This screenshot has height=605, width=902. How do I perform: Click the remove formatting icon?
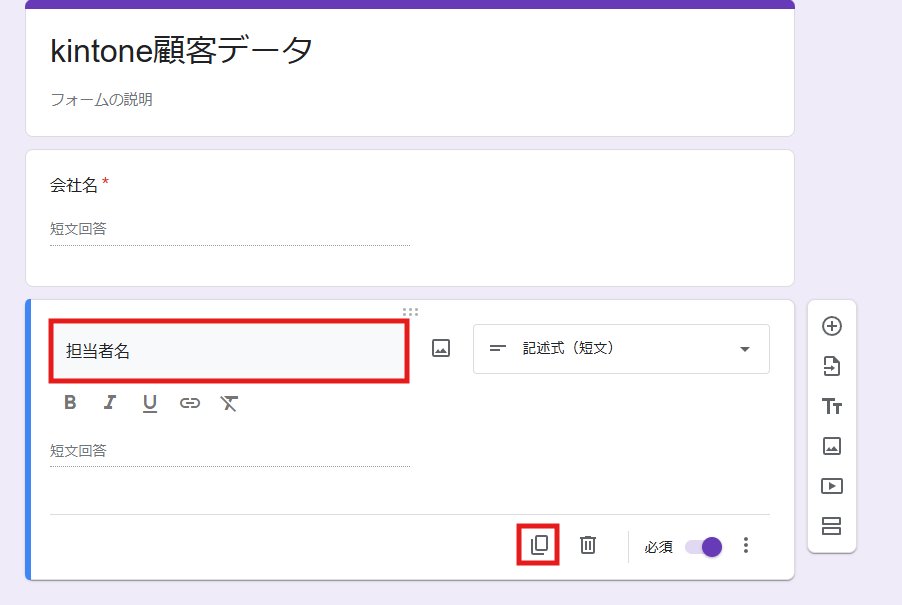click(229, 403)
